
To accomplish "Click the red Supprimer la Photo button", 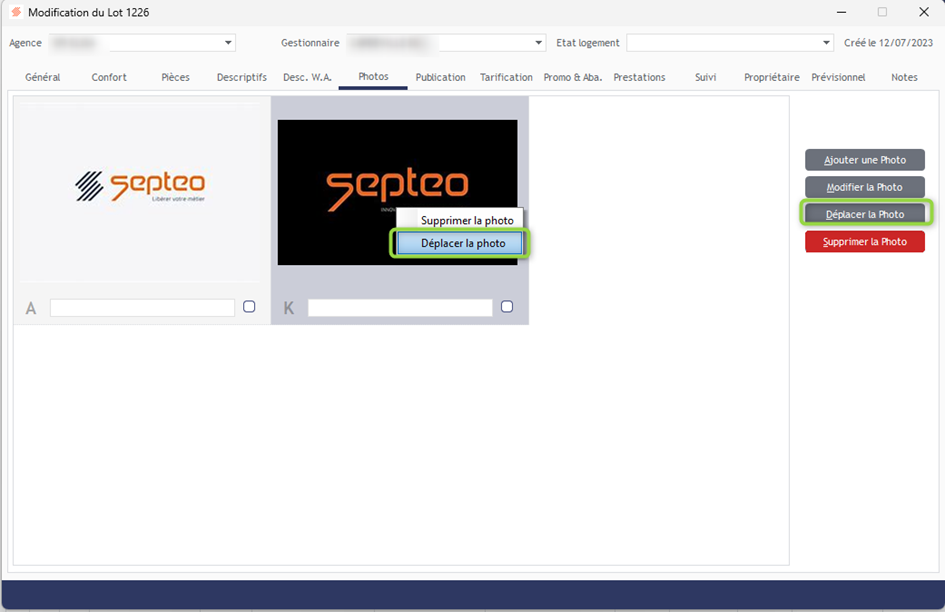I will click(x=864, y=241).
